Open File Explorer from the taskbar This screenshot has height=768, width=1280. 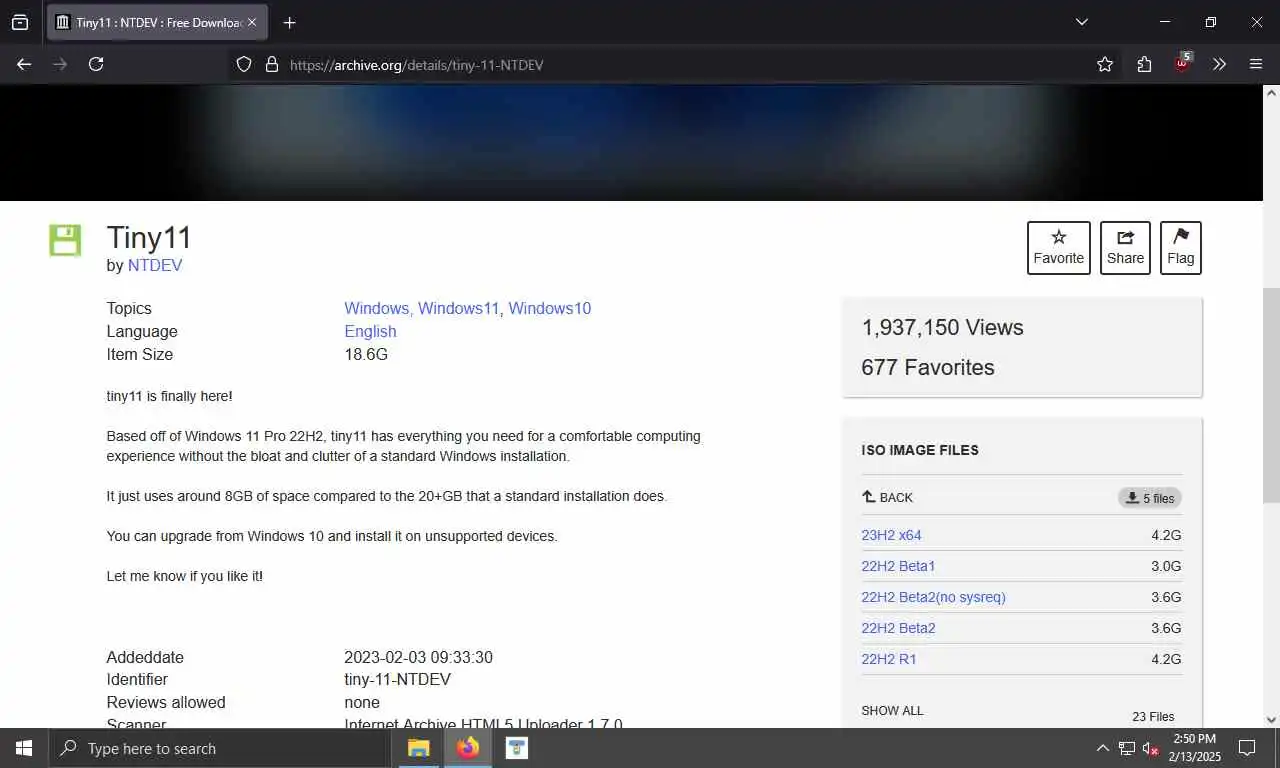click(419, 748)
